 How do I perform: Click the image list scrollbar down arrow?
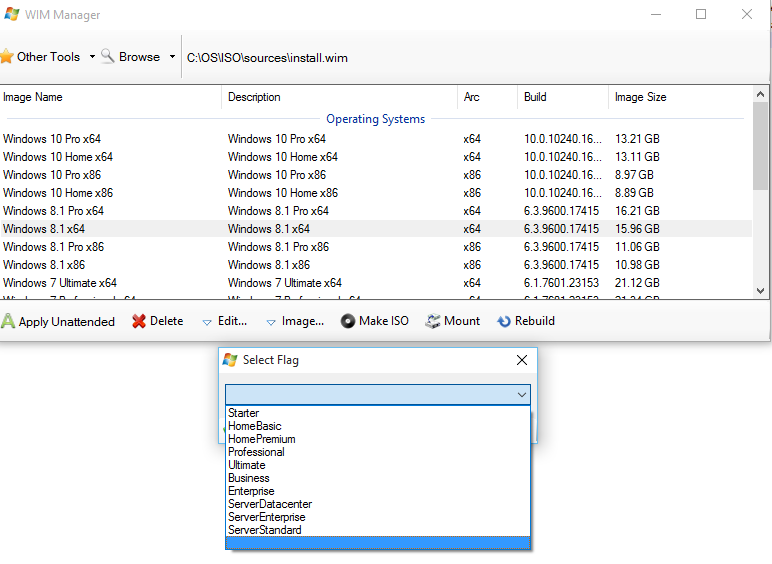(760, 290)
